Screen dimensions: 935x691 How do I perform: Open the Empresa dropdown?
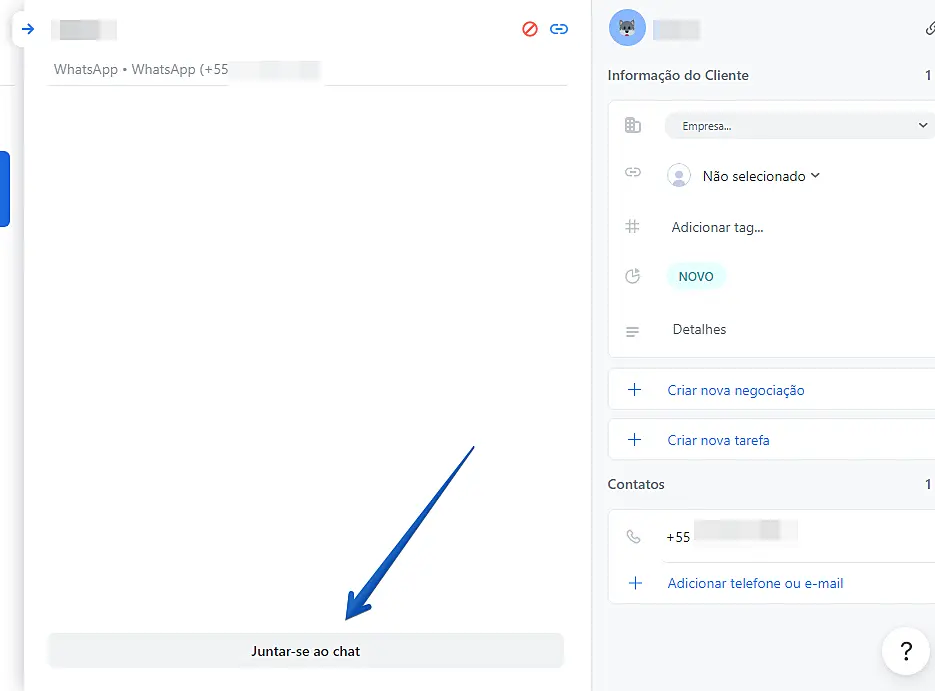point(799,126)
